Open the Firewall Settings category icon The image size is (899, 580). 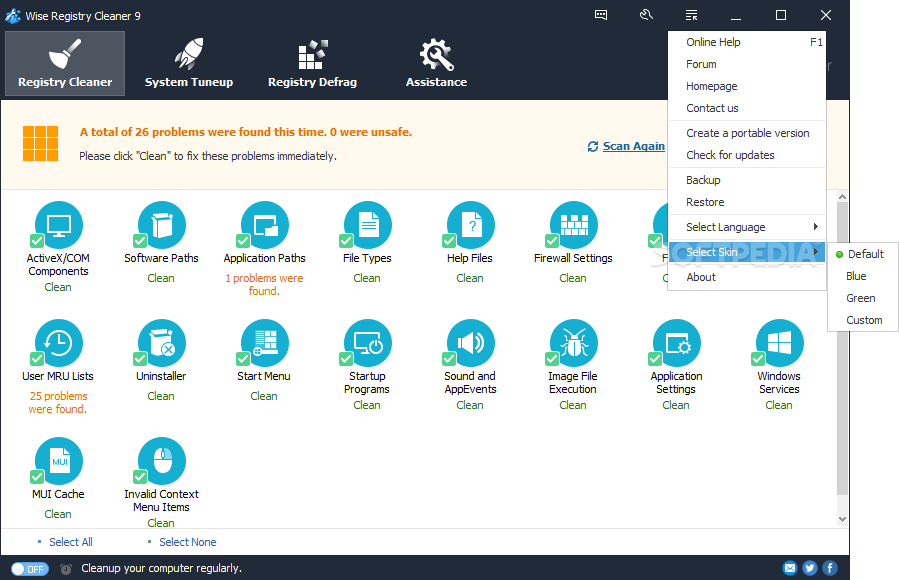tap(573, 225)
